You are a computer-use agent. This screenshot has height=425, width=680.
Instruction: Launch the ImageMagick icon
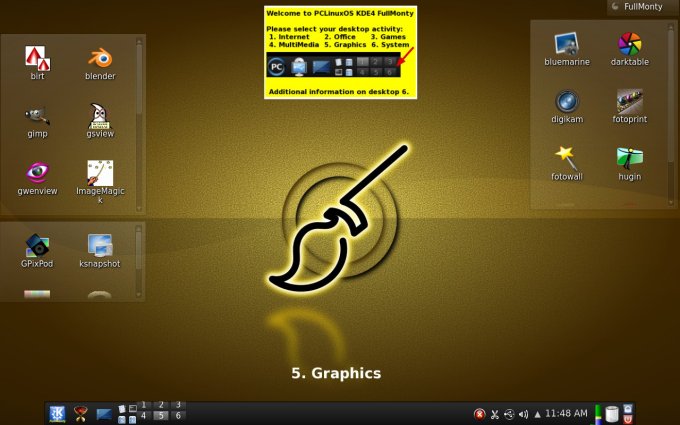100,173
